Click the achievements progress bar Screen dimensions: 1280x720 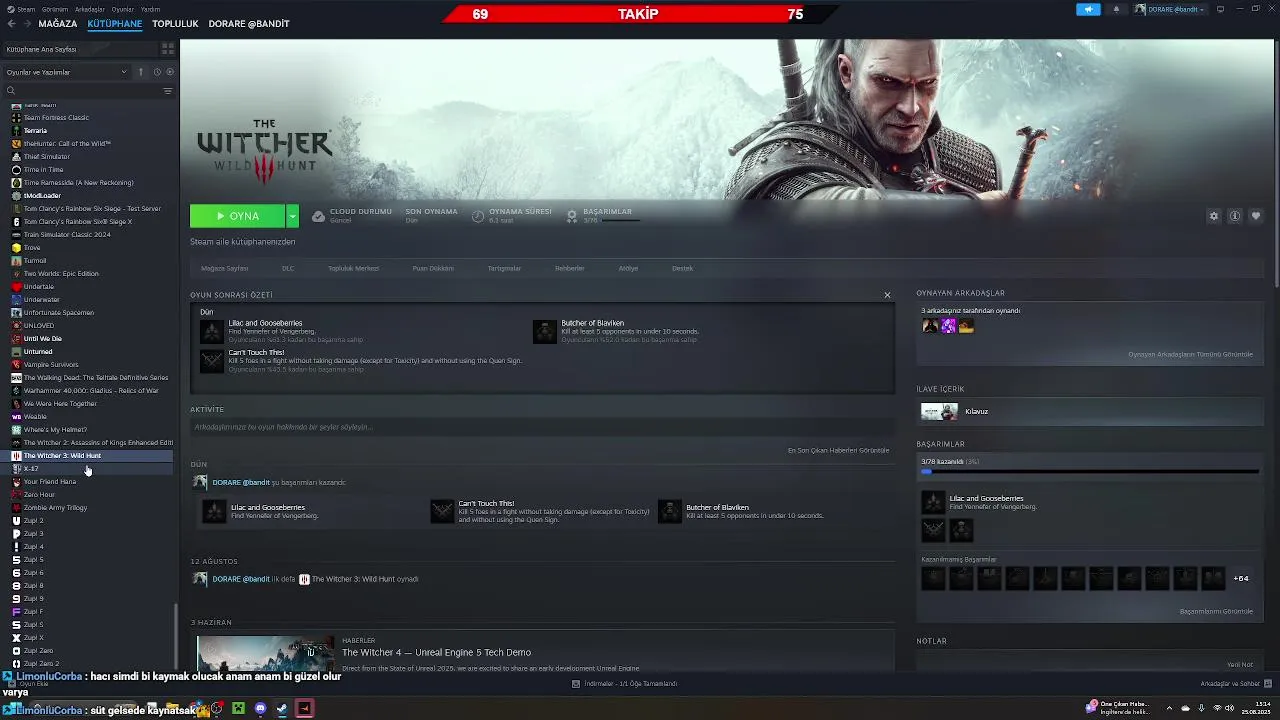pos(1088,471)
